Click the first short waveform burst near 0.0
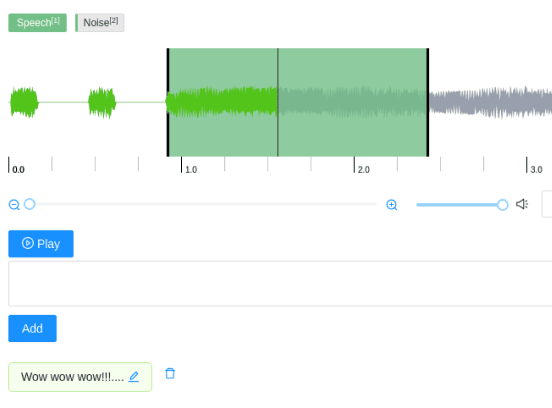The image size is (552, 408). 24,102
